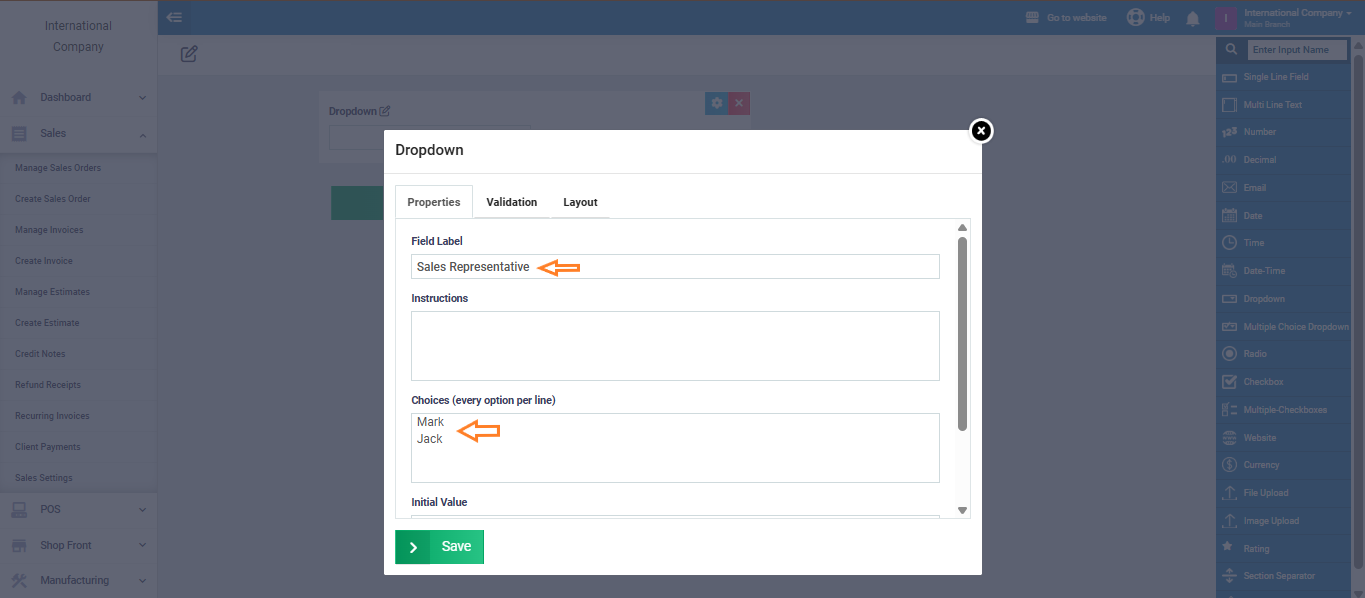Click the notification bell icon
This screenshot has width=1365, height=598.
[1192, 18]
